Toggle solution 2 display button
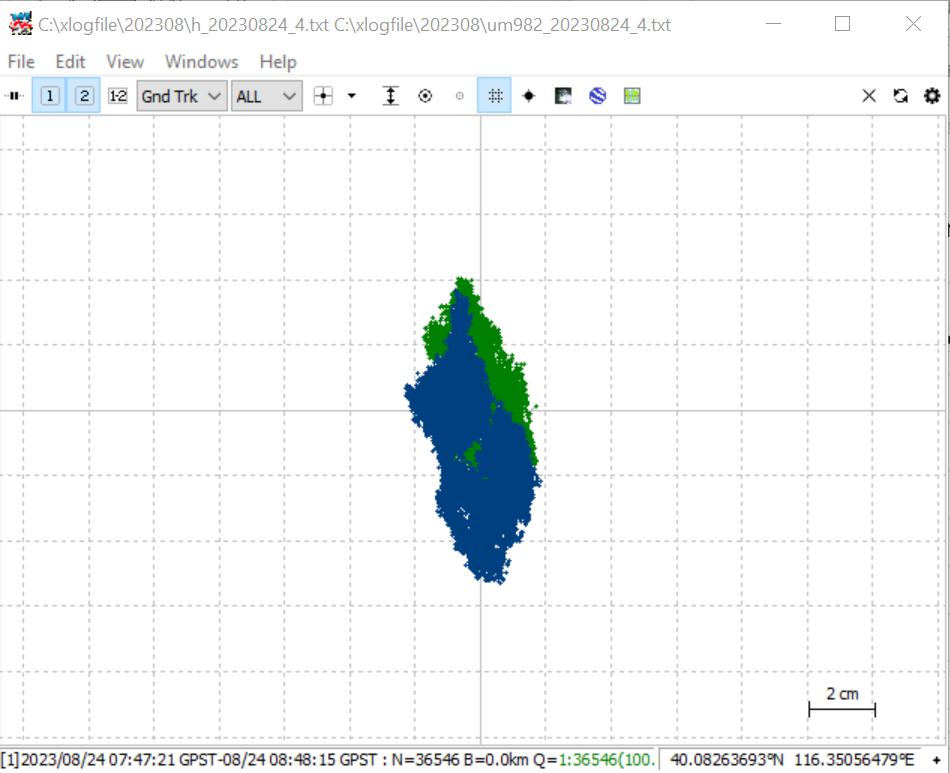This screenshot has width=950, height=773. [x=84, y=96]
